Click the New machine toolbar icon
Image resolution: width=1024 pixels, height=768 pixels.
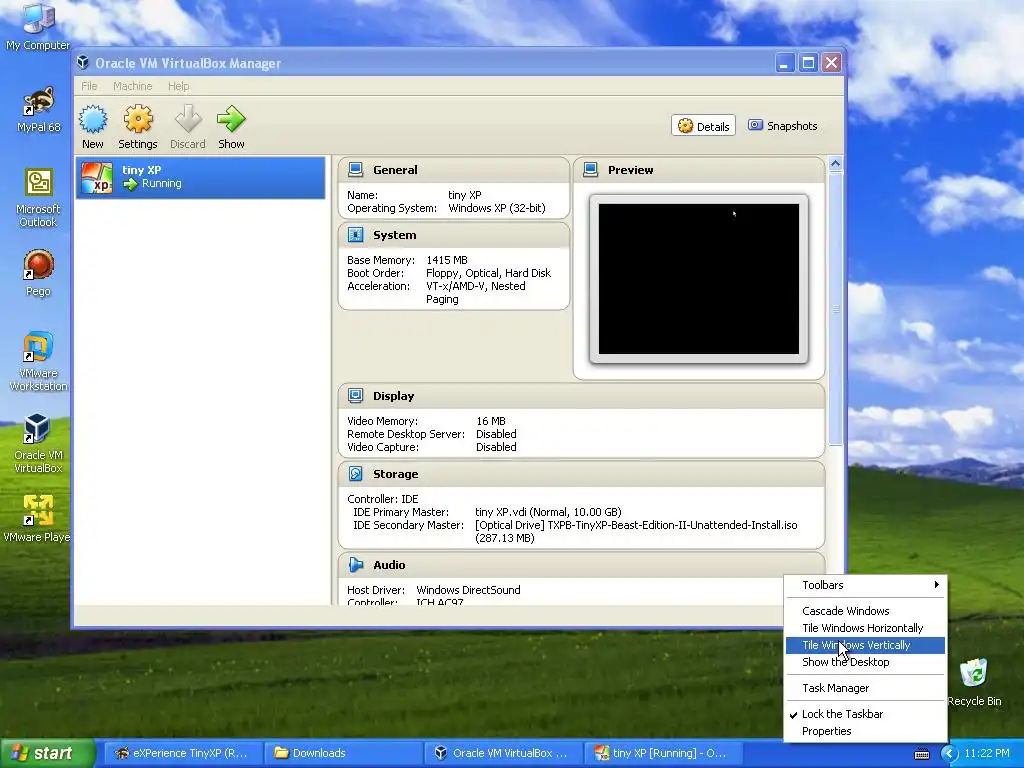tap(93, 120)
